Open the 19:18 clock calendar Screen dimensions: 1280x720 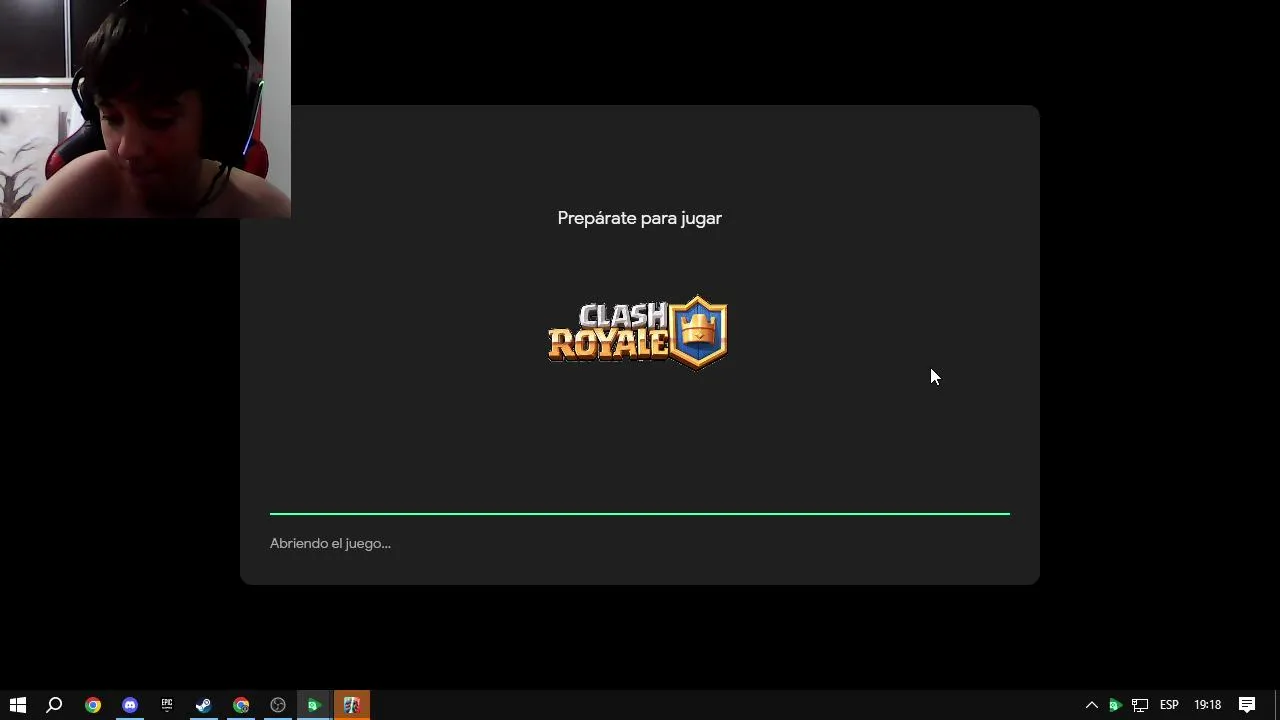click(1207, 705)
